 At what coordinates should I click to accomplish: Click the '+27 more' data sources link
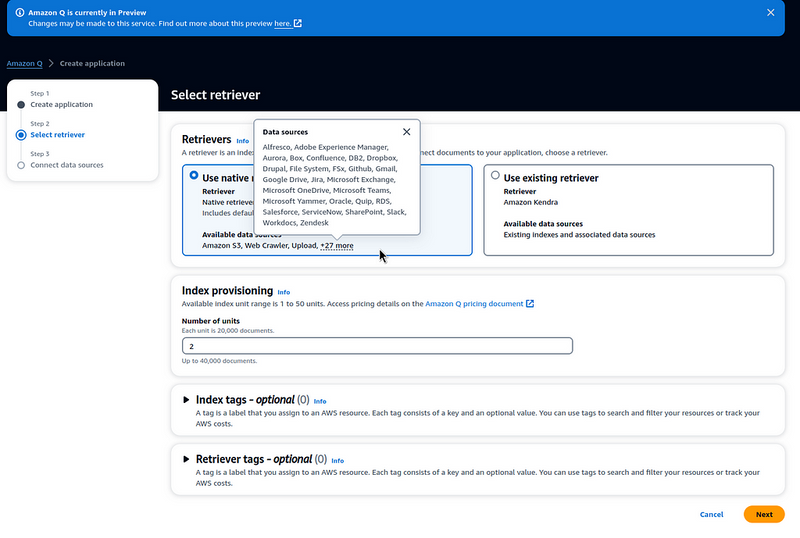pyautogui.click(x=337, y=246)
